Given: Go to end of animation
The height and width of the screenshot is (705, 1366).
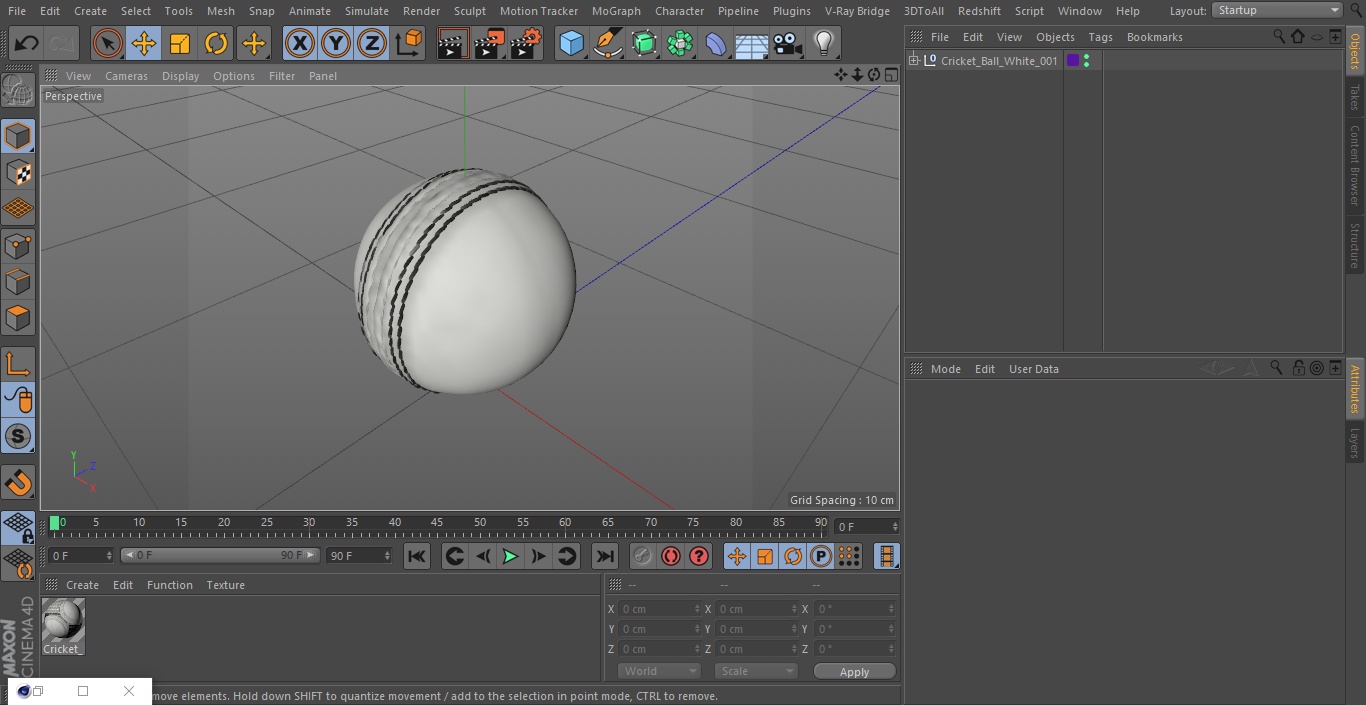Looking at the screenshot, I should click(x=605, y=556).
